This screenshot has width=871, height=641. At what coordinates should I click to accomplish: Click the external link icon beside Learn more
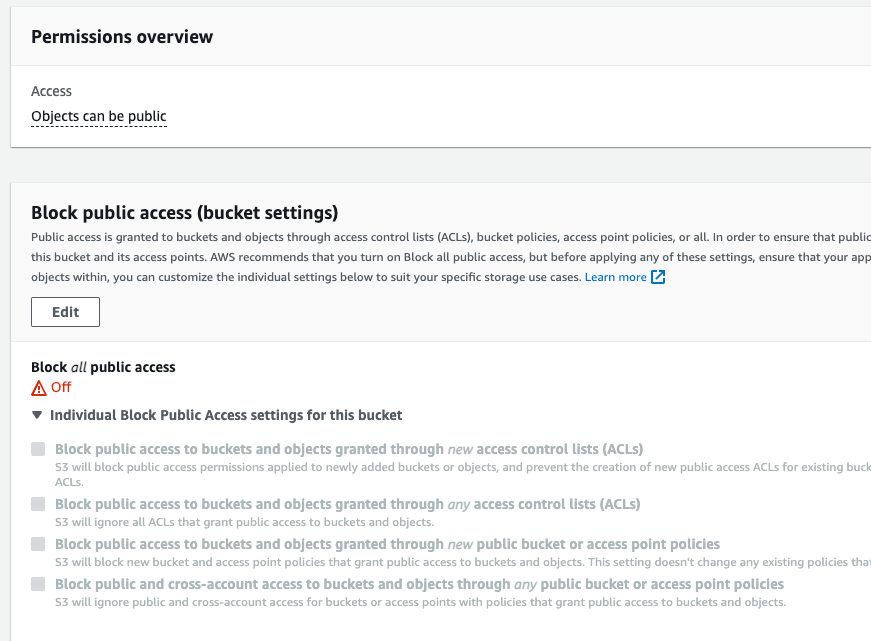(x=660, y=277)
